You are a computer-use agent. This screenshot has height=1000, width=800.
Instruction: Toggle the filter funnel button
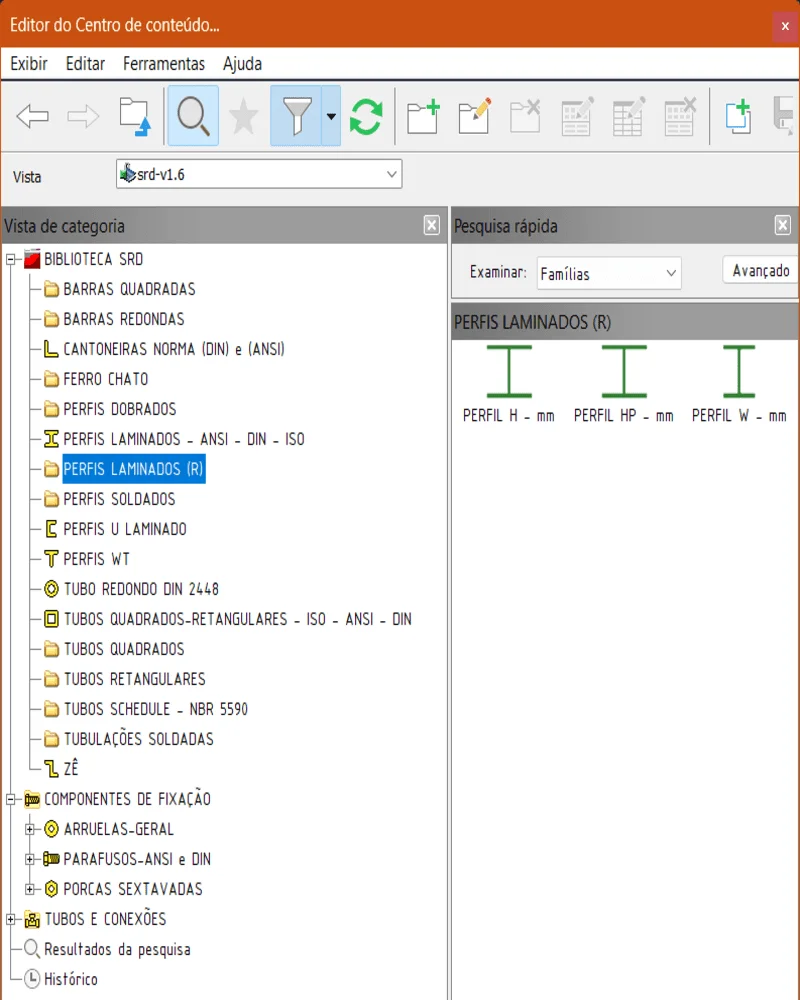tap(296, 117)
